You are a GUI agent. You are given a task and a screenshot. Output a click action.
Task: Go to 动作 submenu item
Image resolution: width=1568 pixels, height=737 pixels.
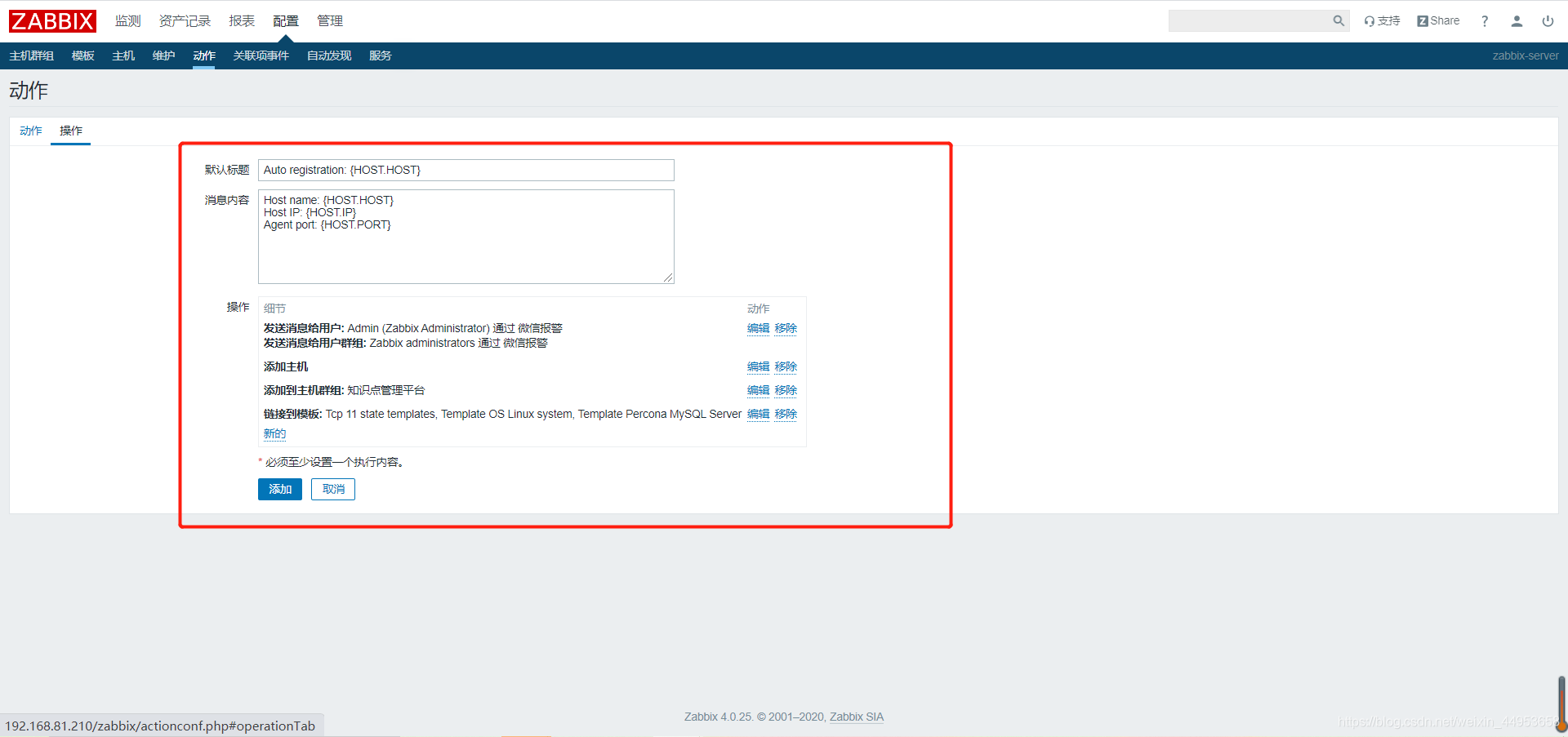204,55
